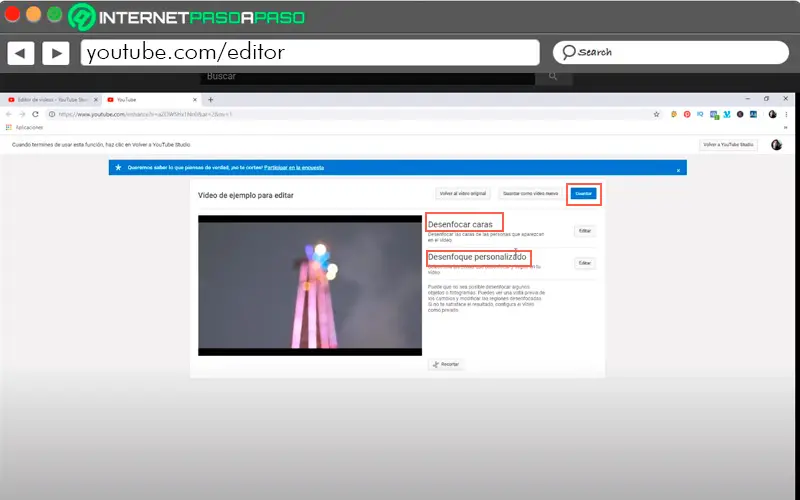
Task: Click the Recortar button with scissors icon
Action: click(x=446, y=364)
